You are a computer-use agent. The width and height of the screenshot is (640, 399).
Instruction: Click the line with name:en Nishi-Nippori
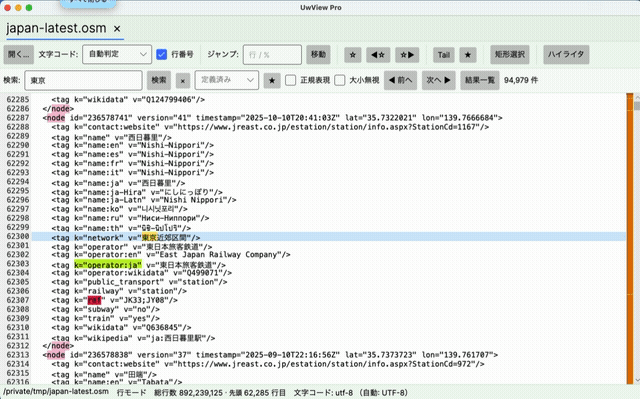tap(132, 145)
